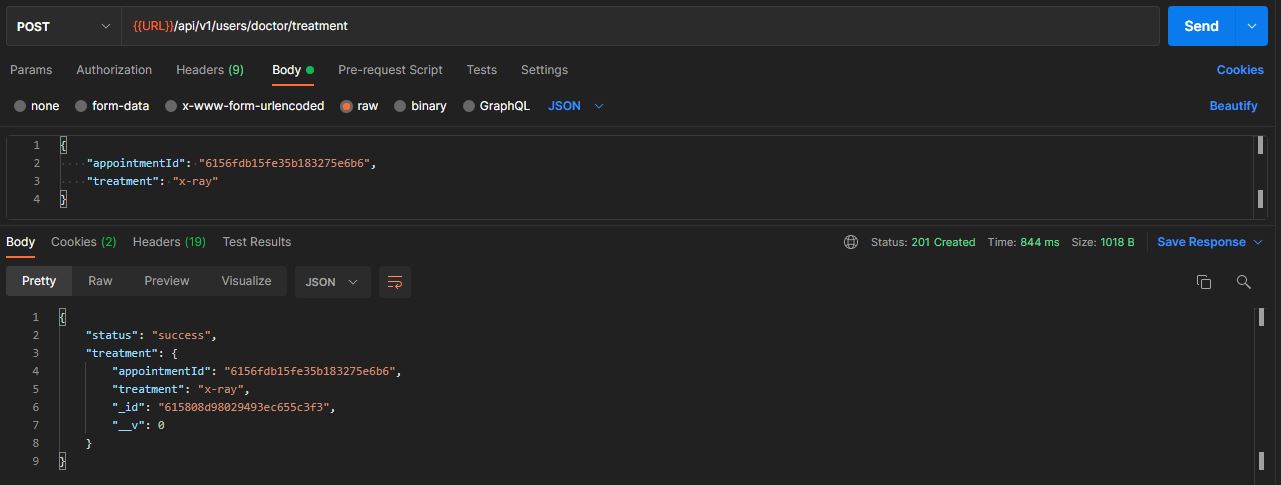
Task: Open request body JSON format dropdown
Action: click(576, 106)
